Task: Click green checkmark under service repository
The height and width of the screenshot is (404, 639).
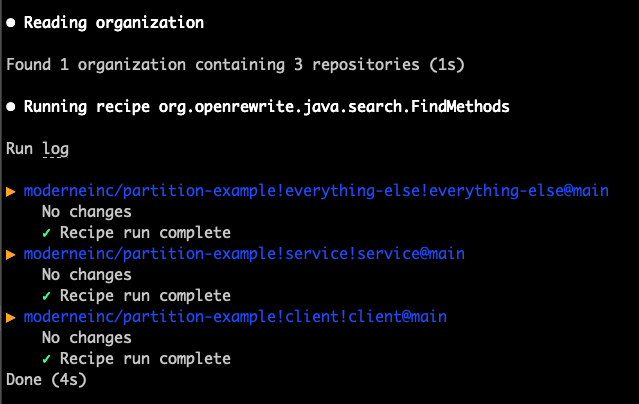Action: [x=46, y=296]
